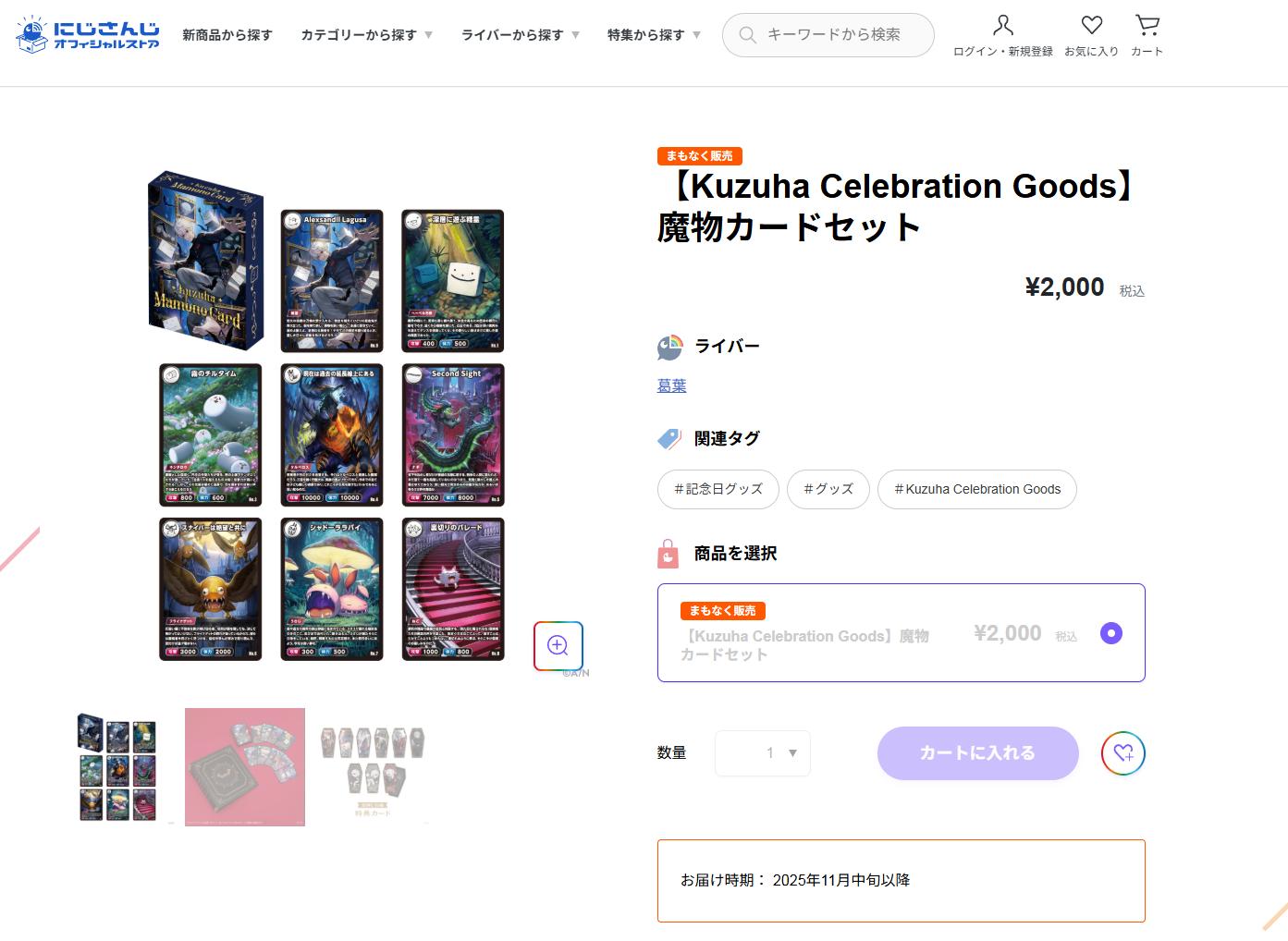Click the カートに入れる button
The image size is (1288, 941).
(978, 753)
